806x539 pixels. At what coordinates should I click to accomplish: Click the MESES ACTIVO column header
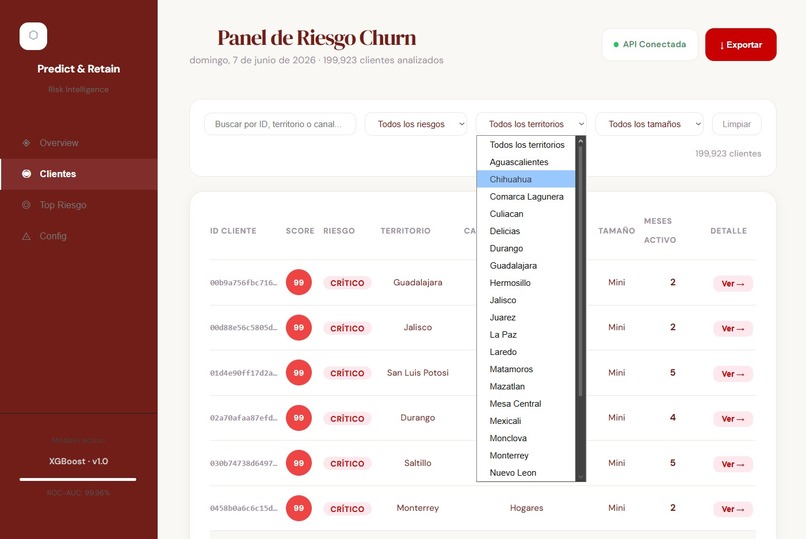pyautogui.click(x=660, y=230)
